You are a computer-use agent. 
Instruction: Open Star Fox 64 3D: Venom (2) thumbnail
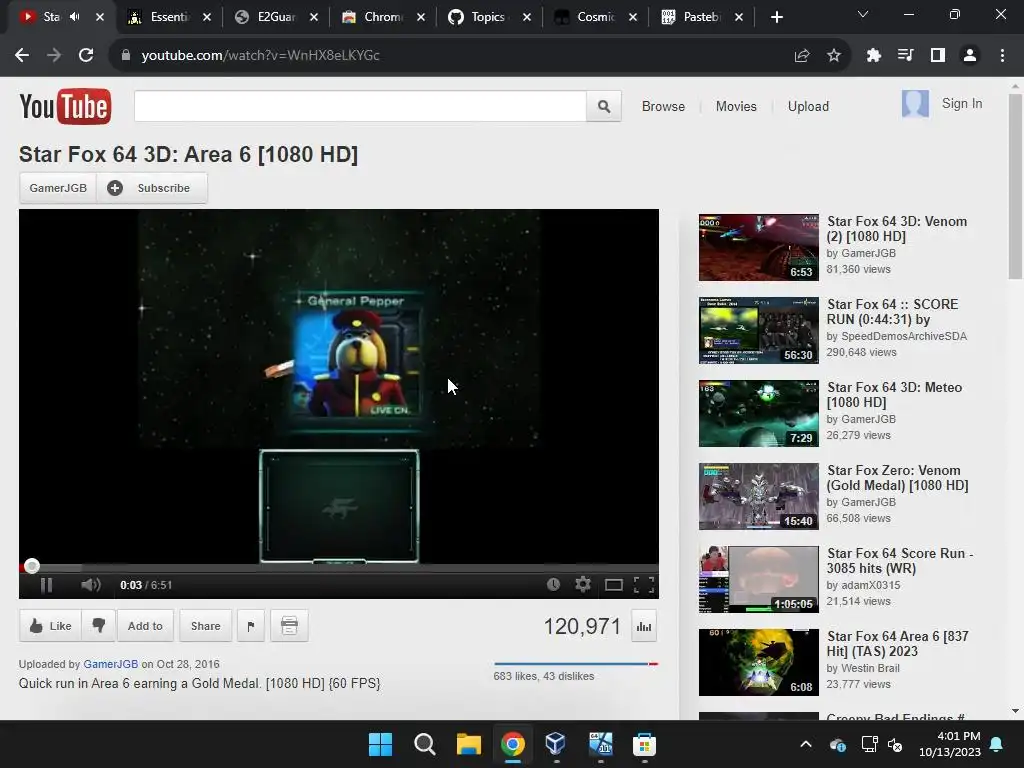[758, 248]
